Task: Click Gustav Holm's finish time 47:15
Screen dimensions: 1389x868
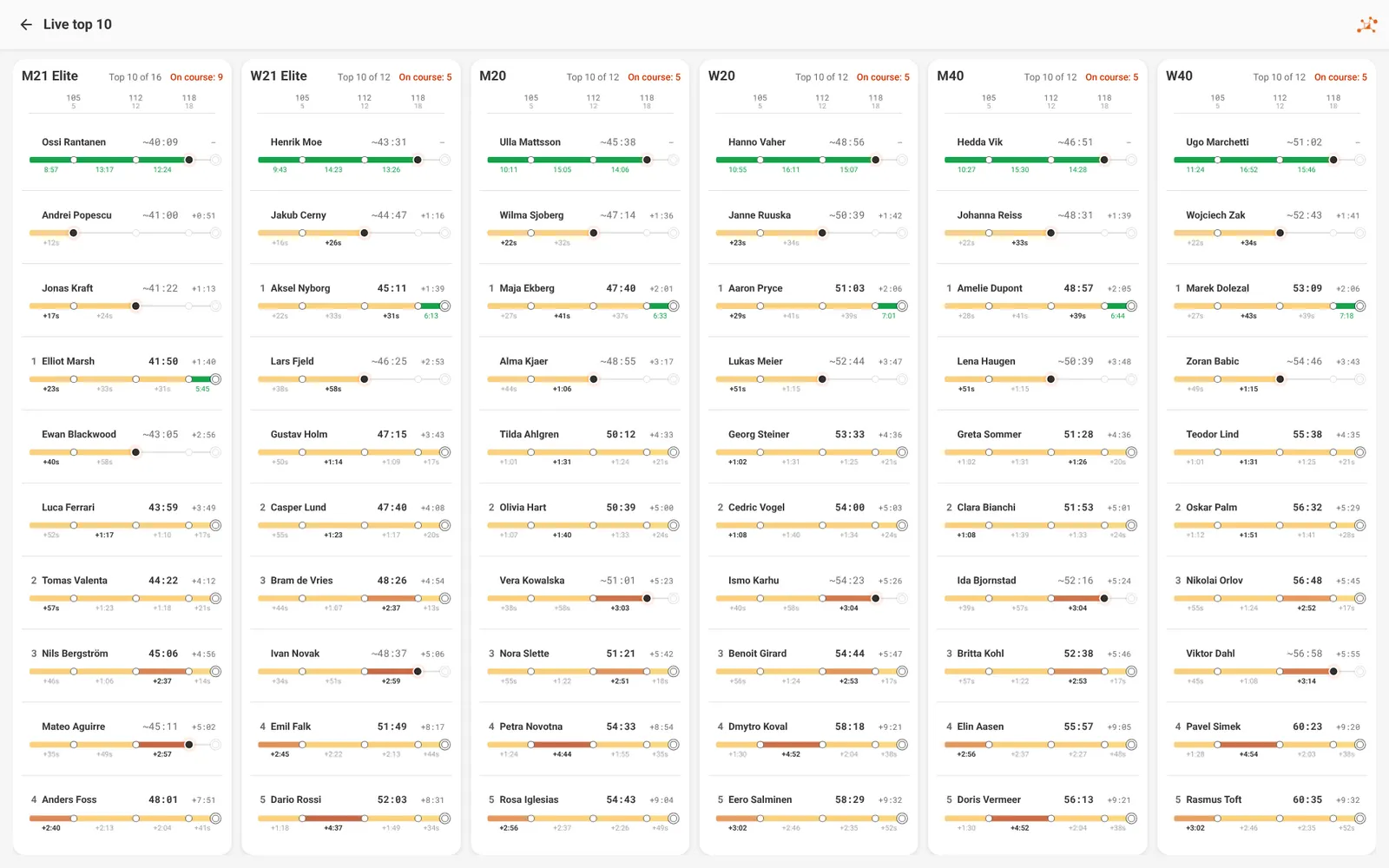Action: (392, 434)
